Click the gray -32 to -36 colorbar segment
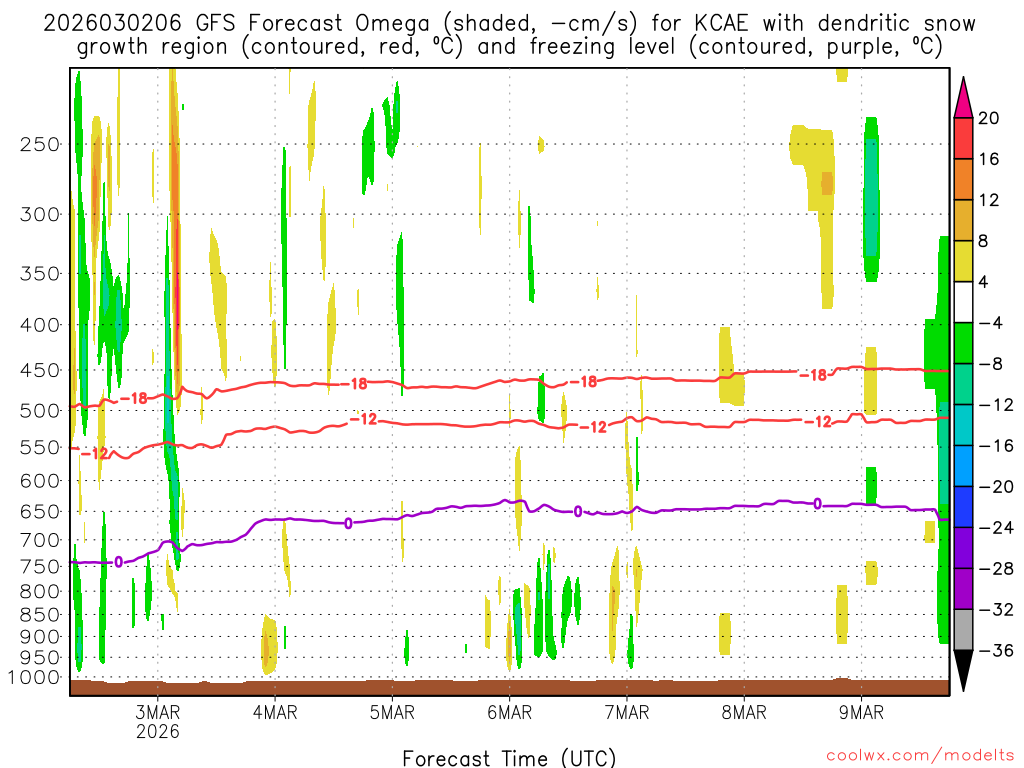This screenshot has width=1024, height=768. (x=963, y=630)
